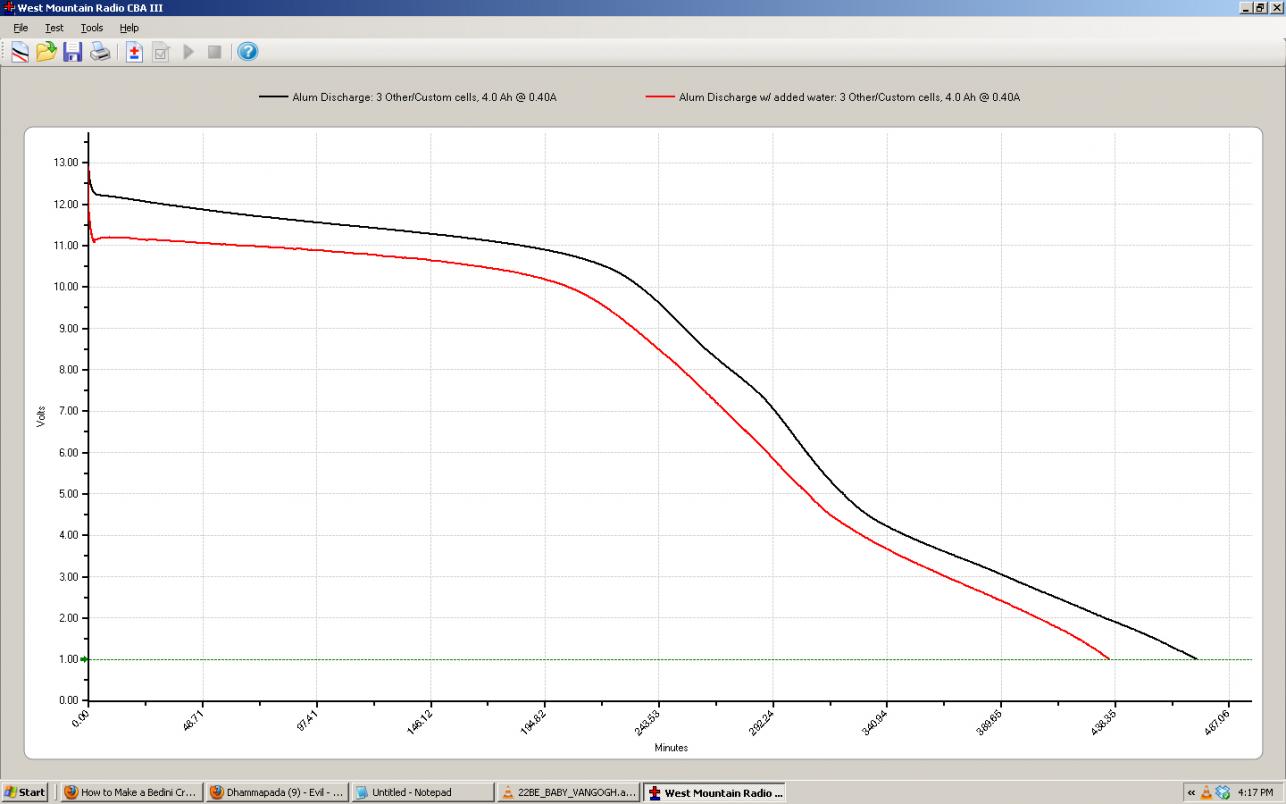Save the graph using the floppy disk icon
1286x804 pixels.
[x=73, y=52]
